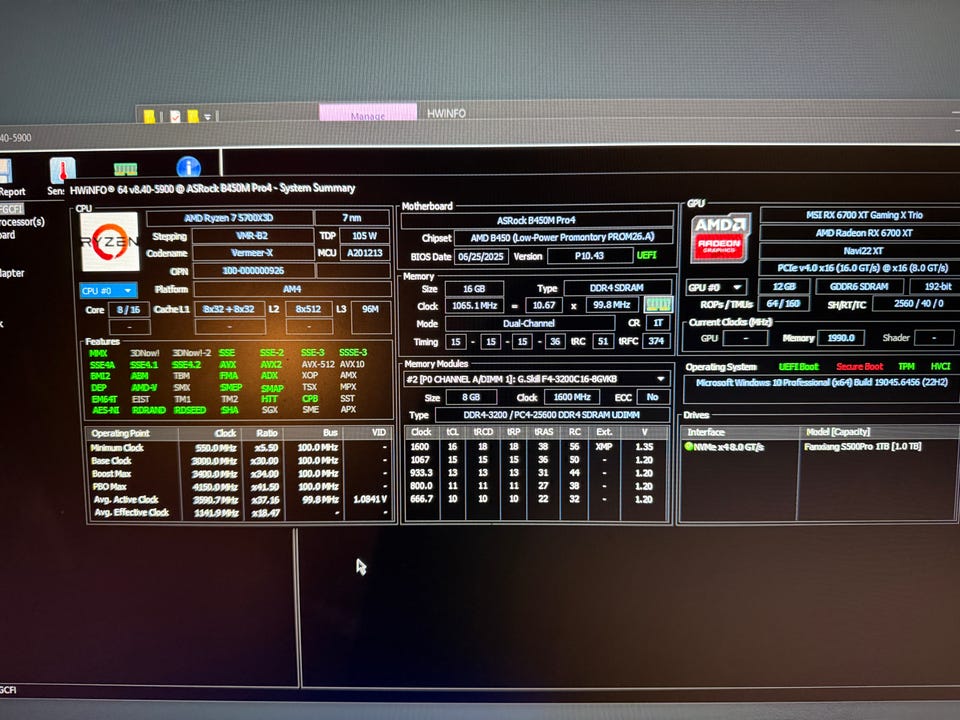Click the green TPM label
The height and width of the screenshot is (720, 960).
906,366
